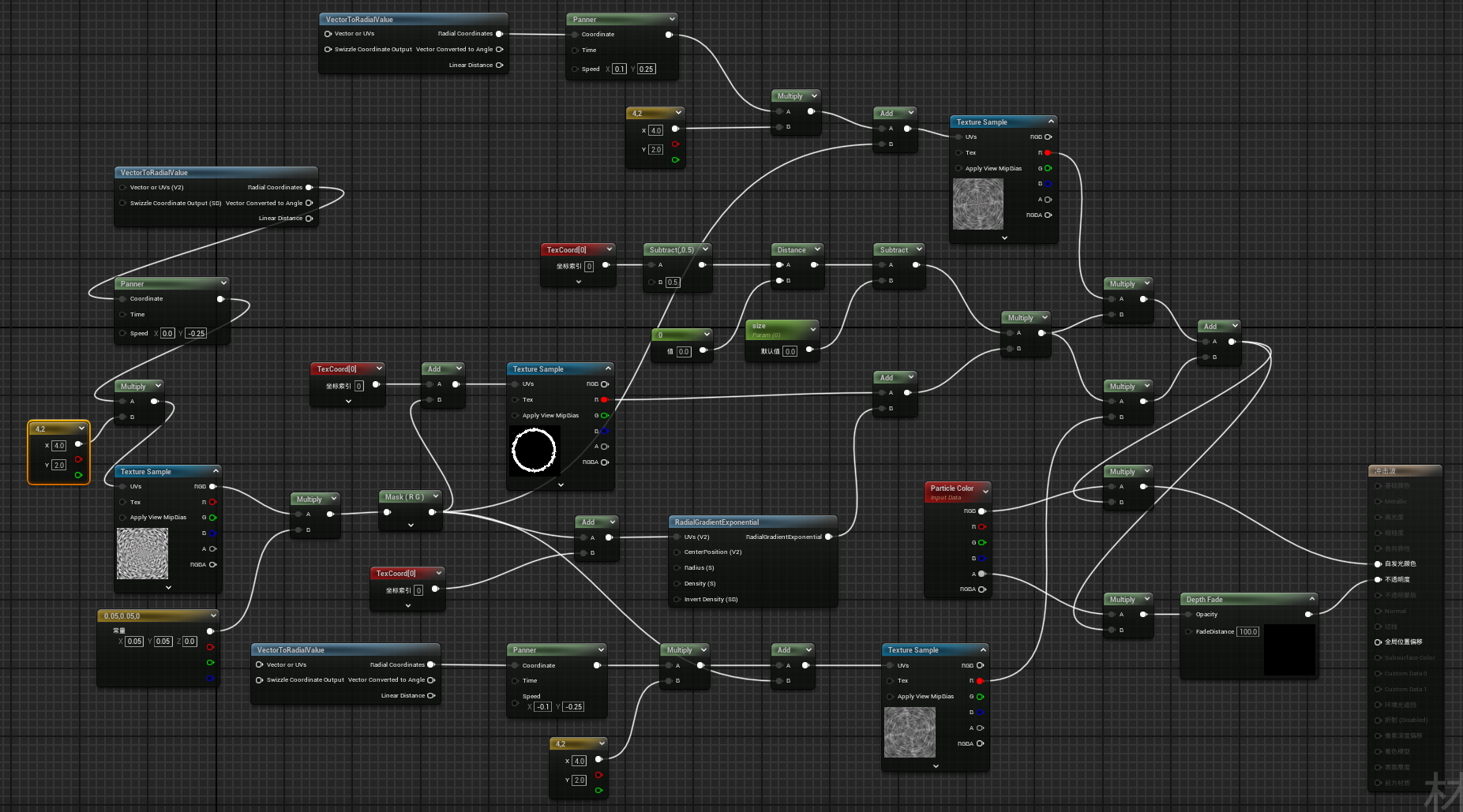Edit Panner Speed Y 0.25 field

pos(646,69)
